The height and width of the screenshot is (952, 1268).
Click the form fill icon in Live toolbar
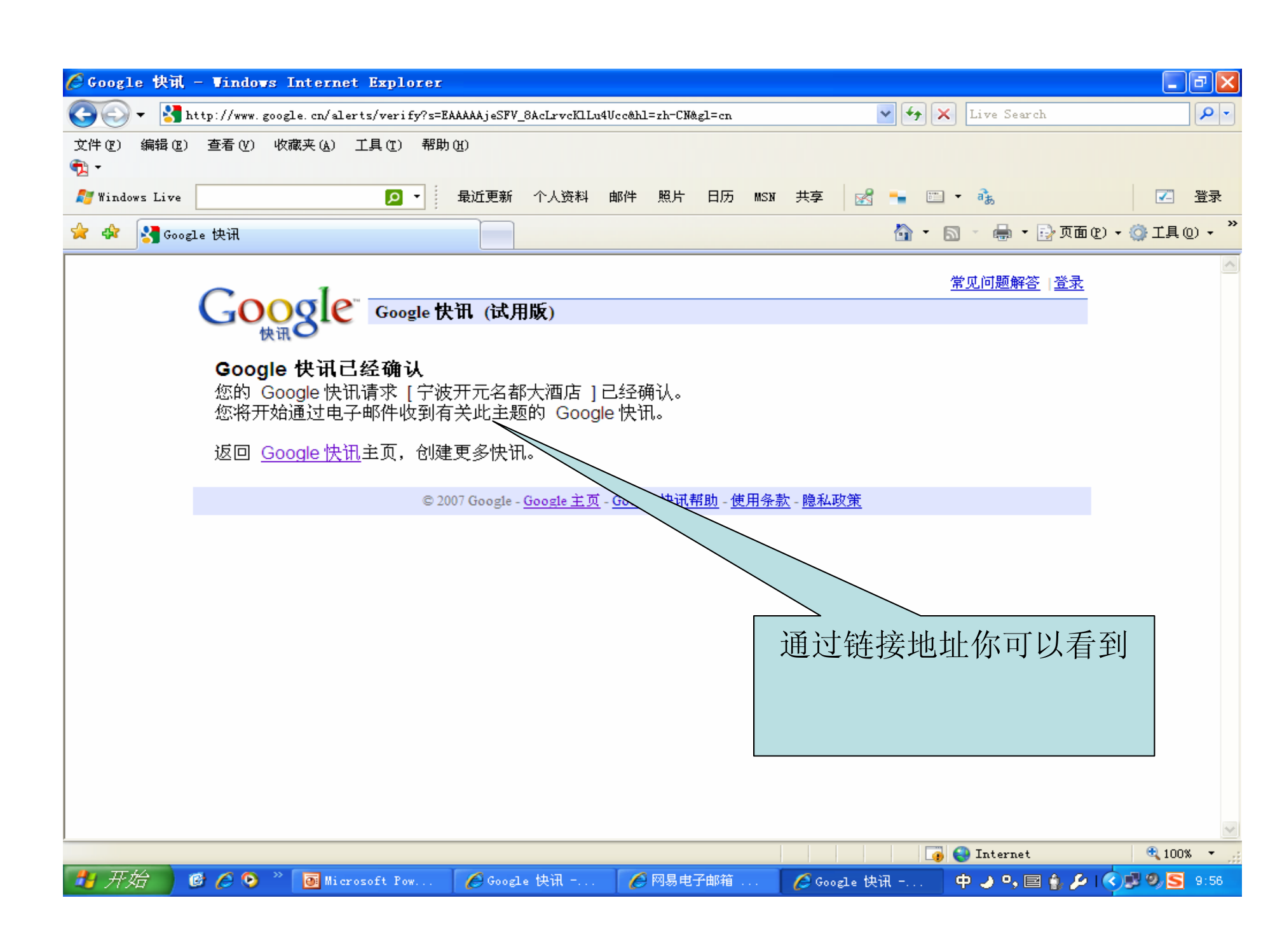[x=935, y=197]
